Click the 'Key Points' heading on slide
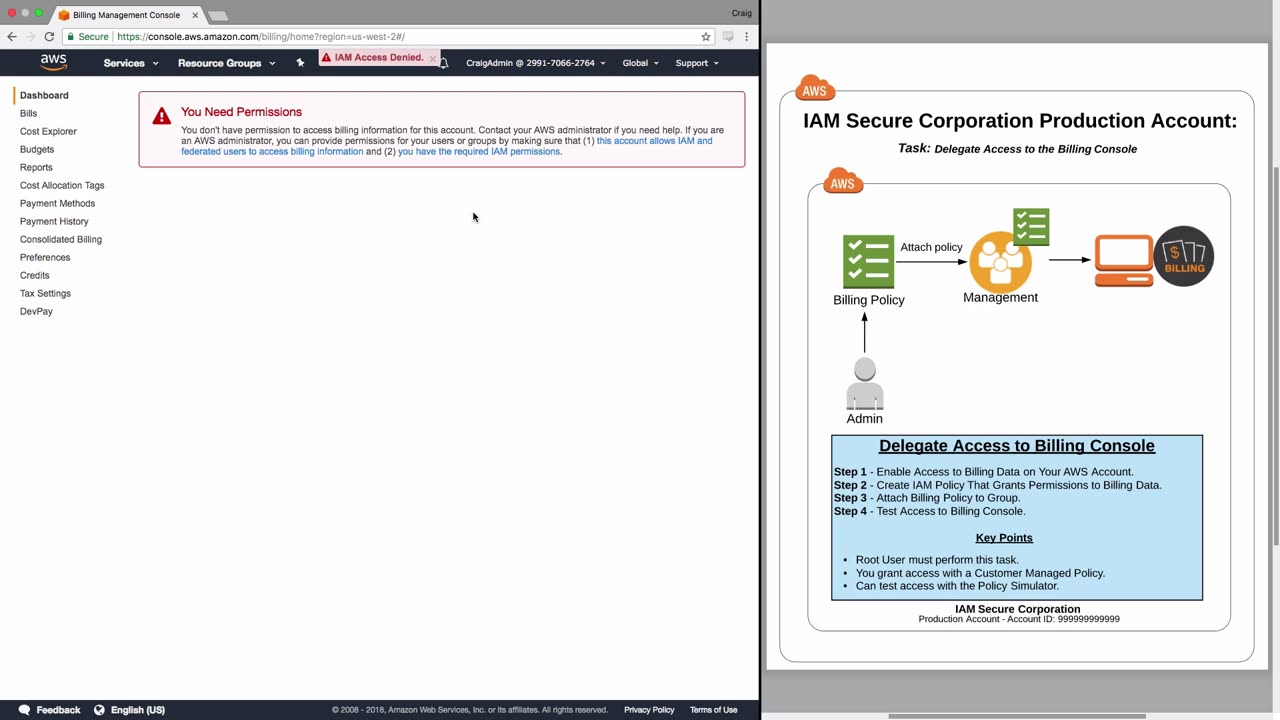1280x720 pixels. [x=1004, y=538]
